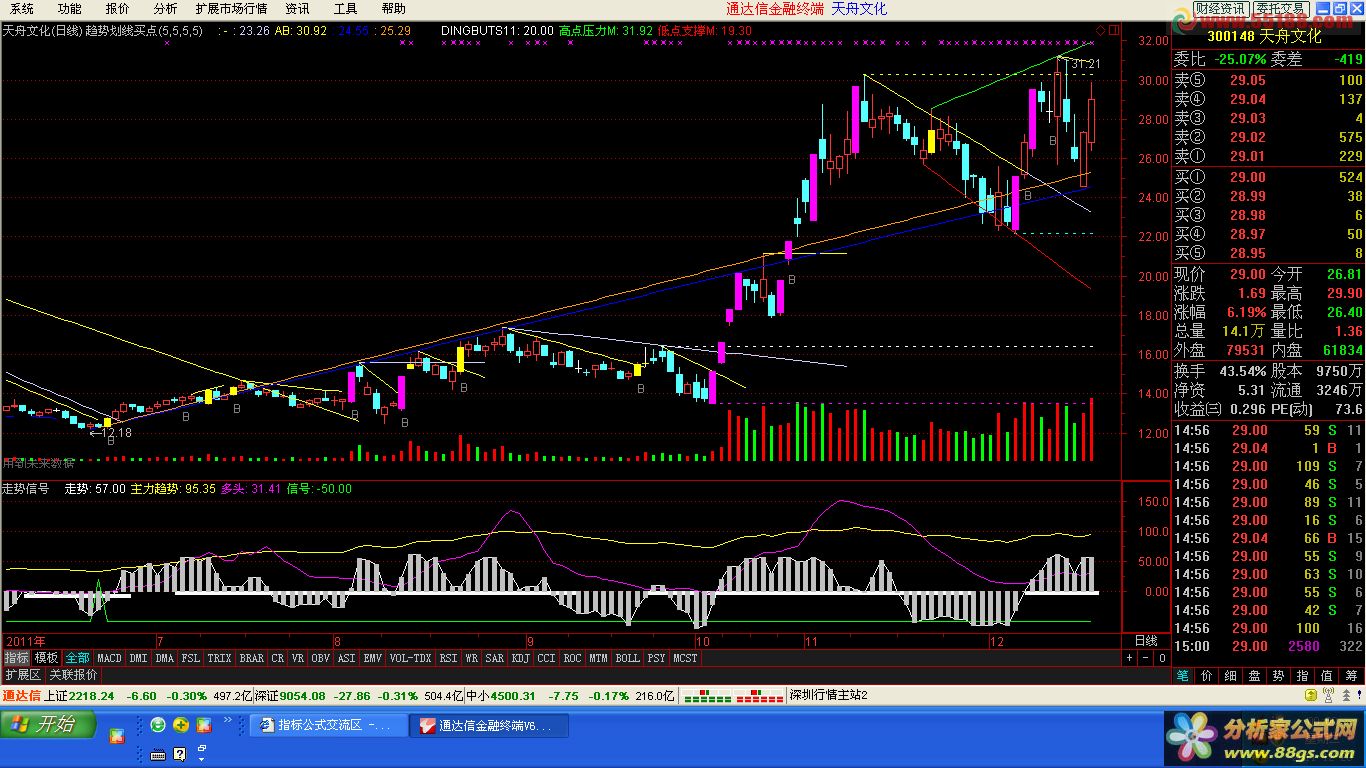Open the 报价 menu
1366x768 pixels.
[x=117, y=9]
